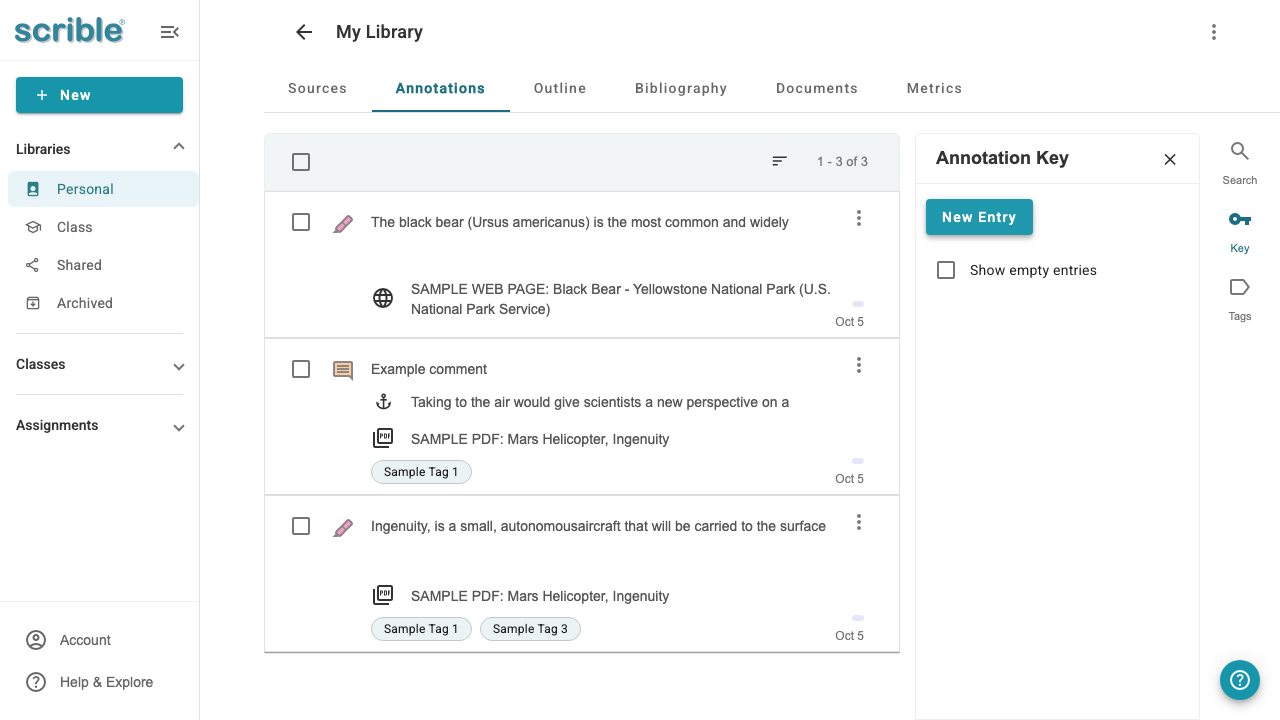The image size is (1280, 720).
Task: Click the My Library title
Action: point(379,32)
